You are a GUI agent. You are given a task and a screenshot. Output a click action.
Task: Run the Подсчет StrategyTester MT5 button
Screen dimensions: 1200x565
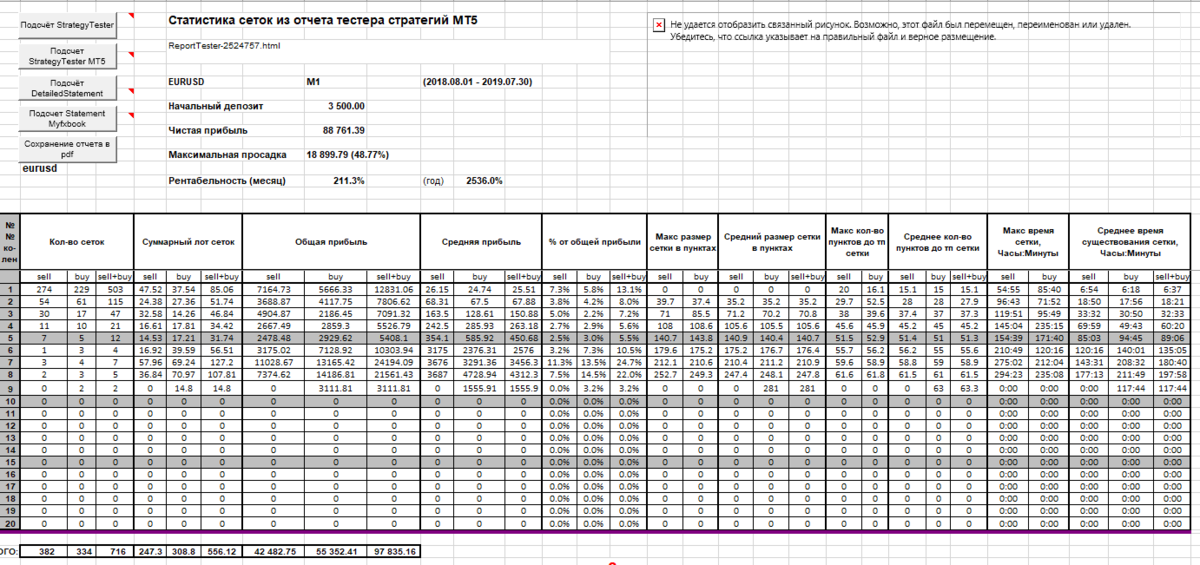[68, 56]
